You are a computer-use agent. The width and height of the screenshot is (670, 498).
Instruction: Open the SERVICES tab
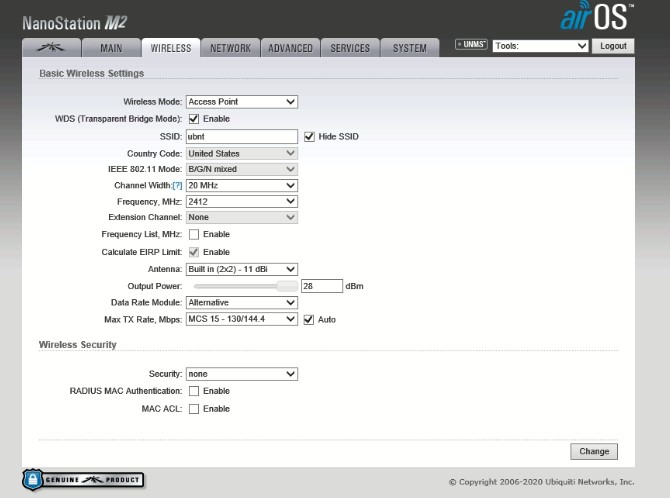pos(350,48)
